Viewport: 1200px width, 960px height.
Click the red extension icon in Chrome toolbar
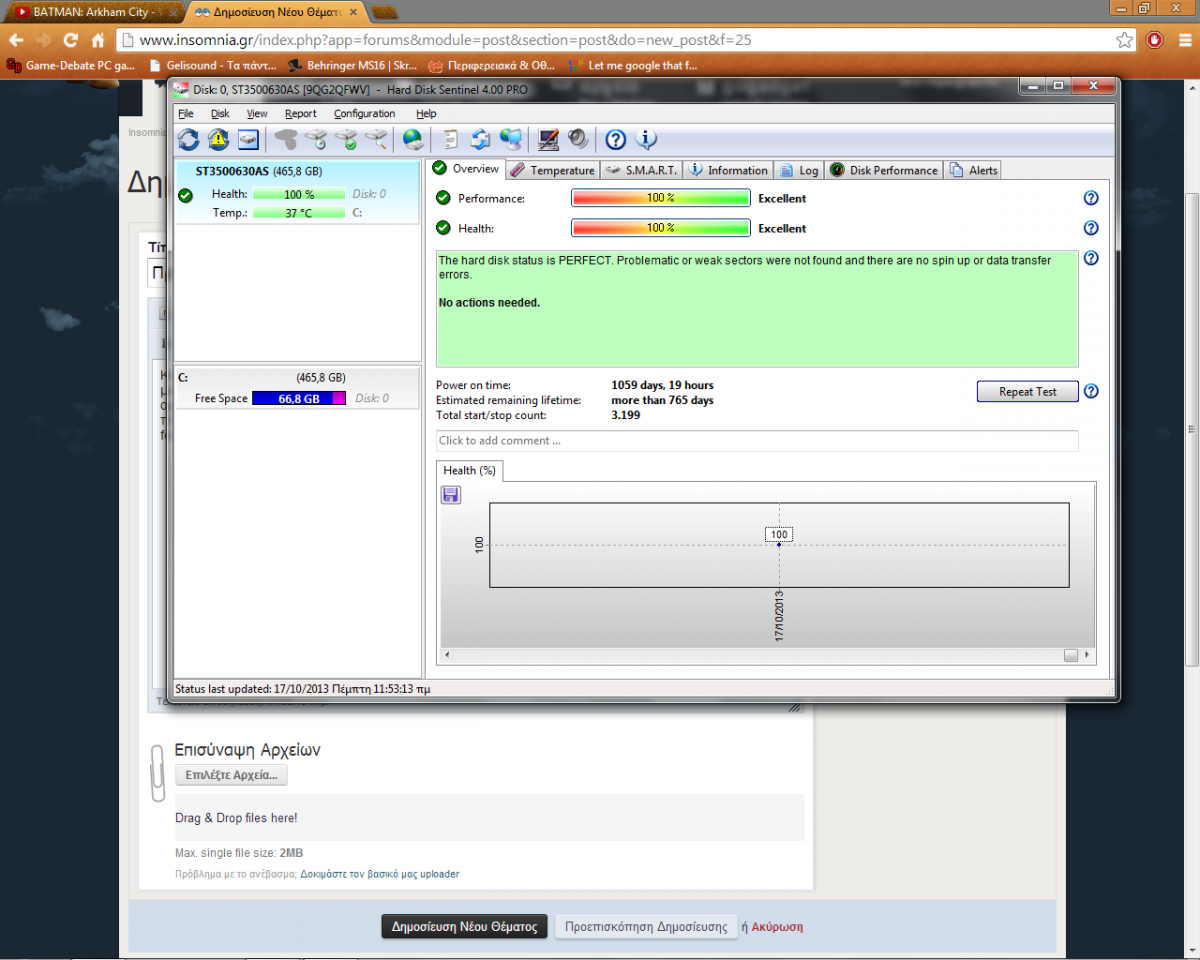tap(1155, 40)
